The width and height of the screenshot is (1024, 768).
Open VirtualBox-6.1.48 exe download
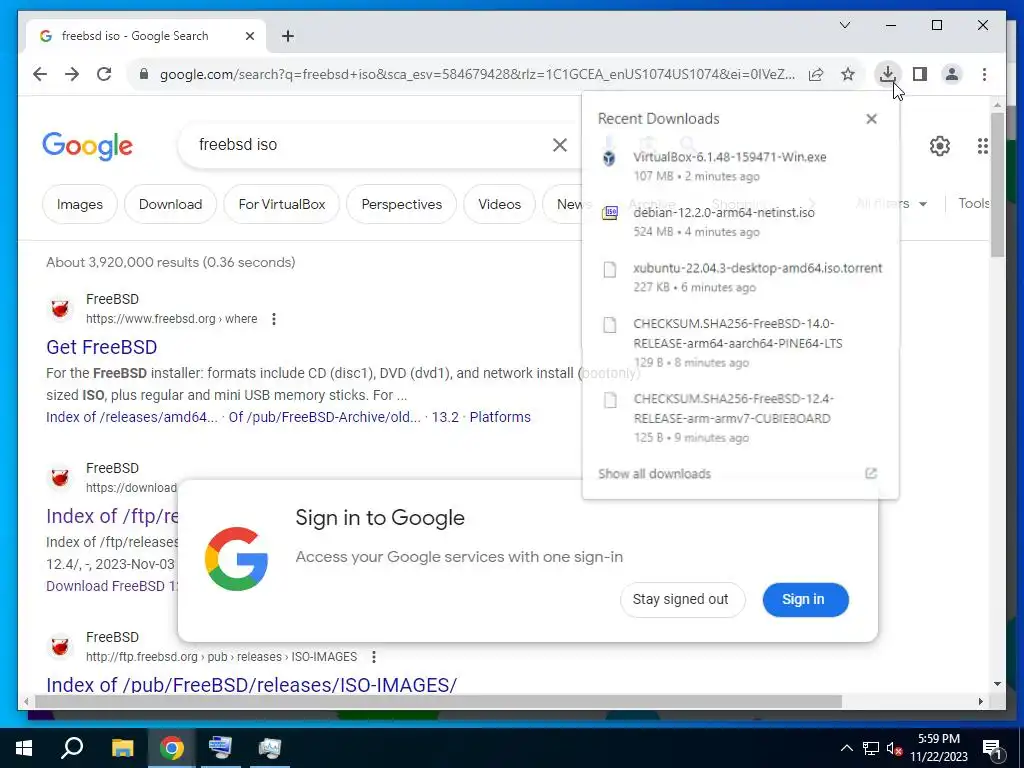point(740,166)
